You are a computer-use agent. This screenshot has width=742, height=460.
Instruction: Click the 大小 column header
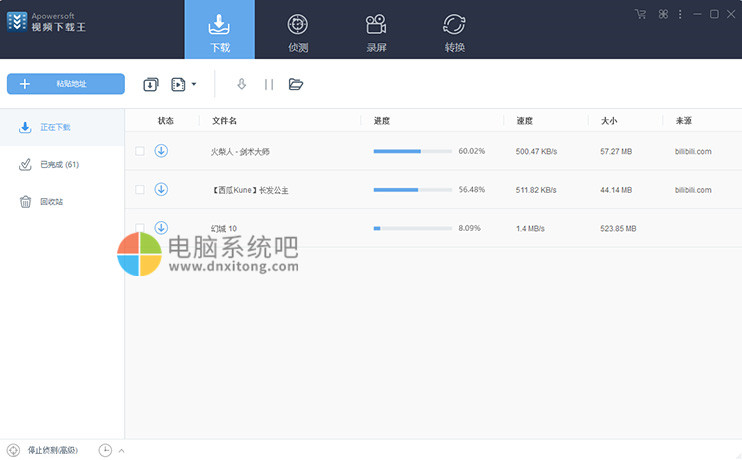click(609, 121)
